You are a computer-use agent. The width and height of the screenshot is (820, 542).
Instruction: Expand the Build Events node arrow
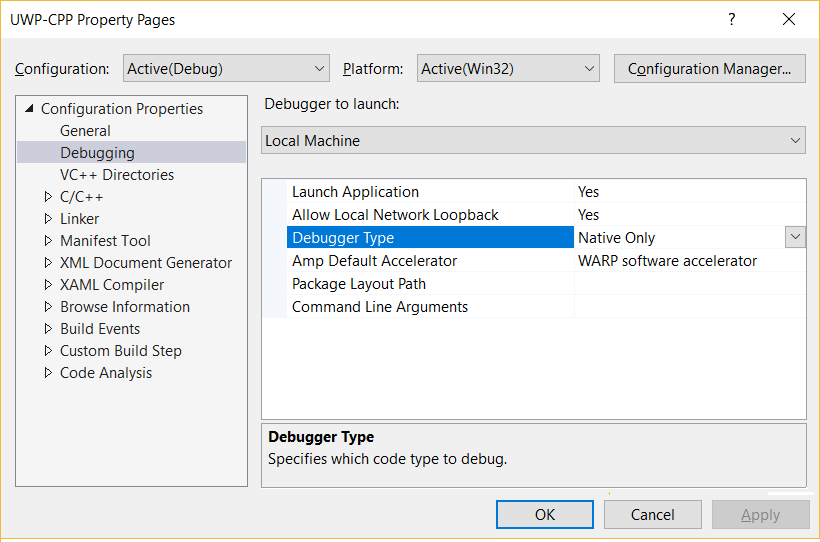pos(48,328)
